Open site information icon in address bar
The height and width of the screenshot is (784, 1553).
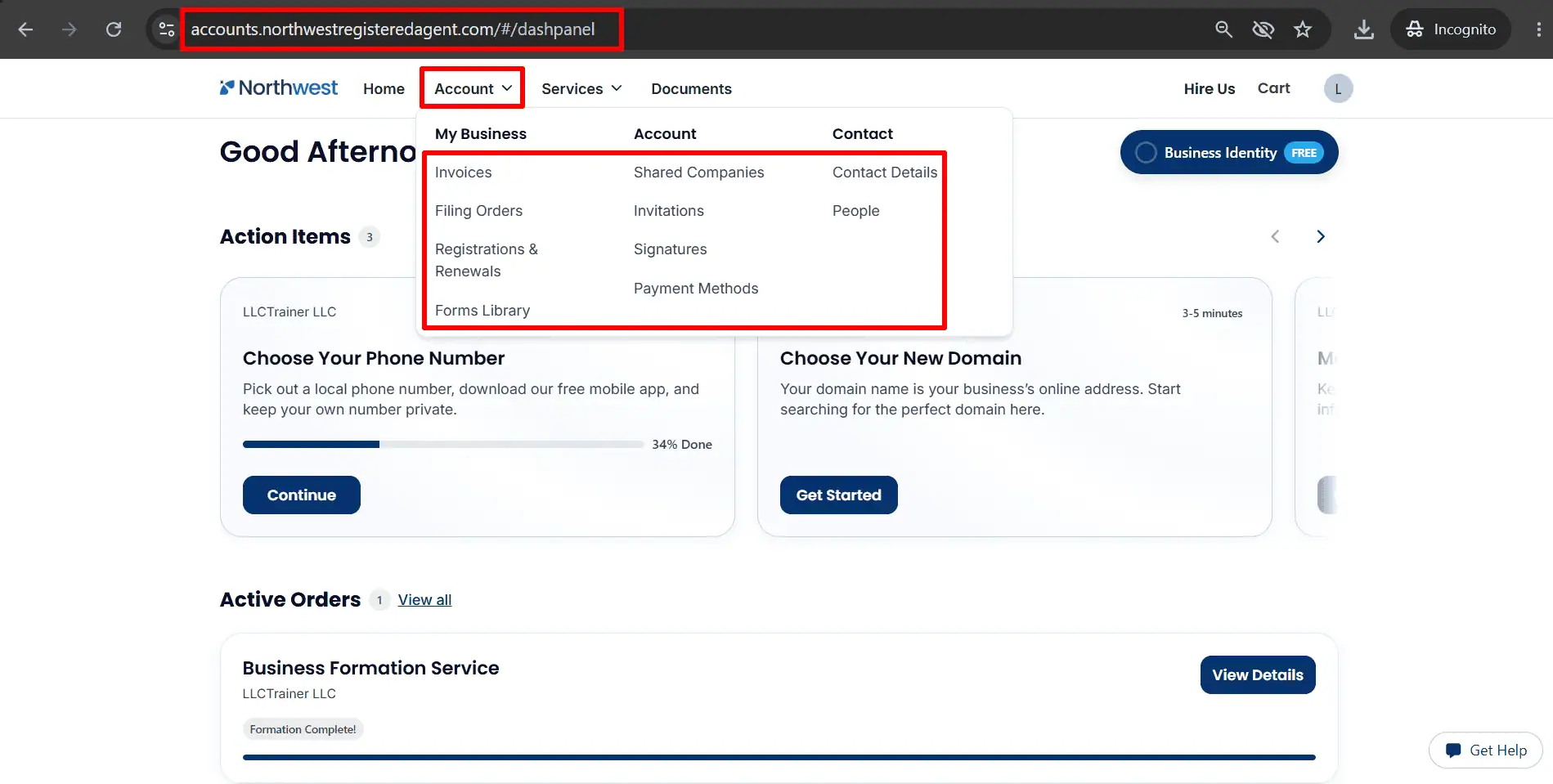tap(167, 29)
